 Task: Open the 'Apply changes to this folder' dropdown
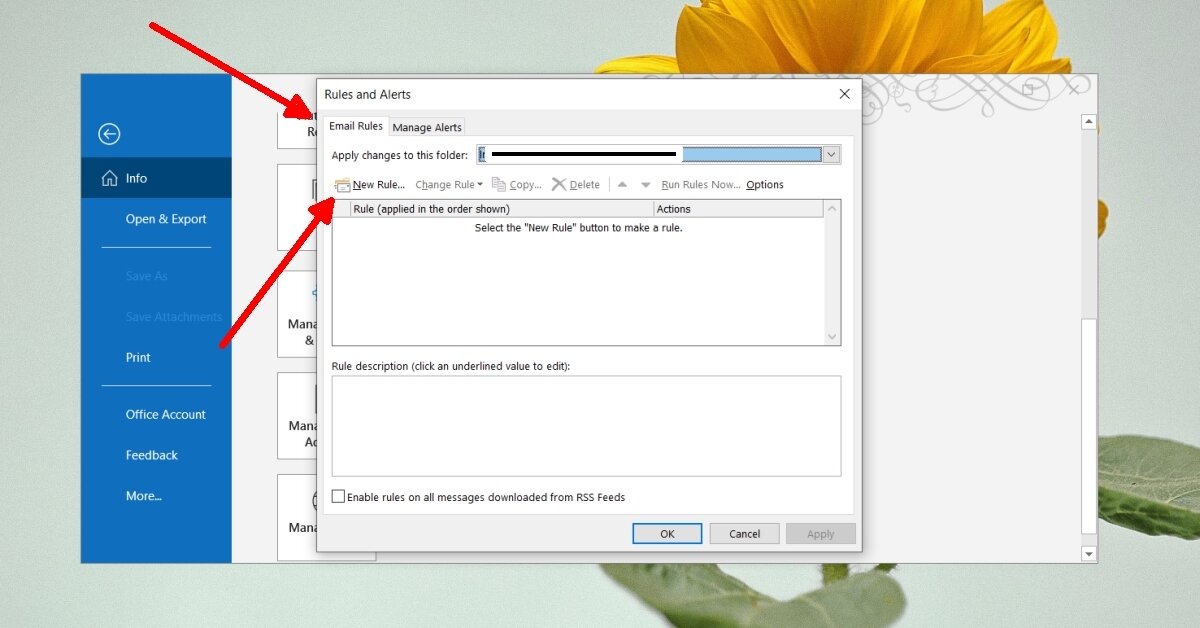[831, 154]
